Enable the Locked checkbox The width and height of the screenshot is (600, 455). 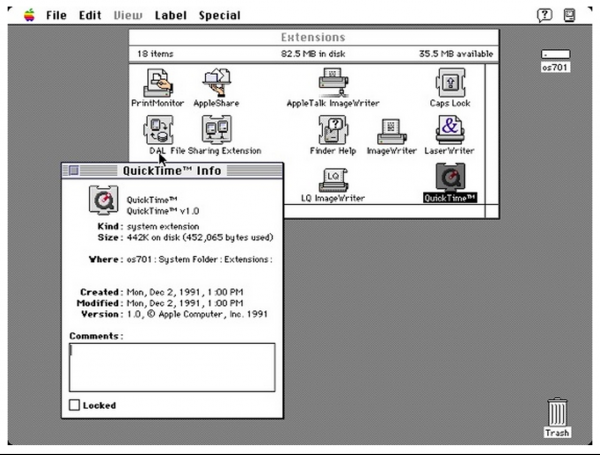pos(74,405)
